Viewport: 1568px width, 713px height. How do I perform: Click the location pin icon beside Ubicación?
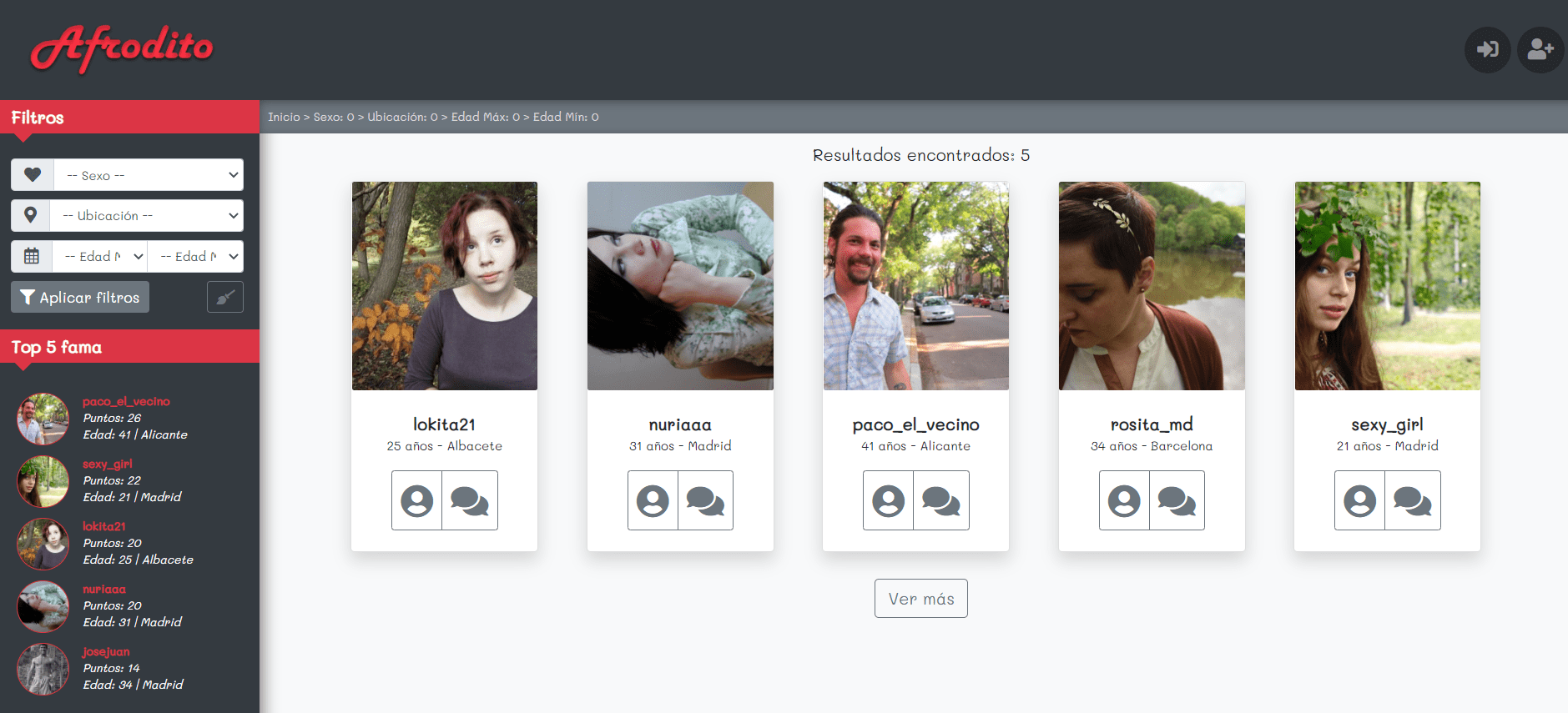coord(31,215)
